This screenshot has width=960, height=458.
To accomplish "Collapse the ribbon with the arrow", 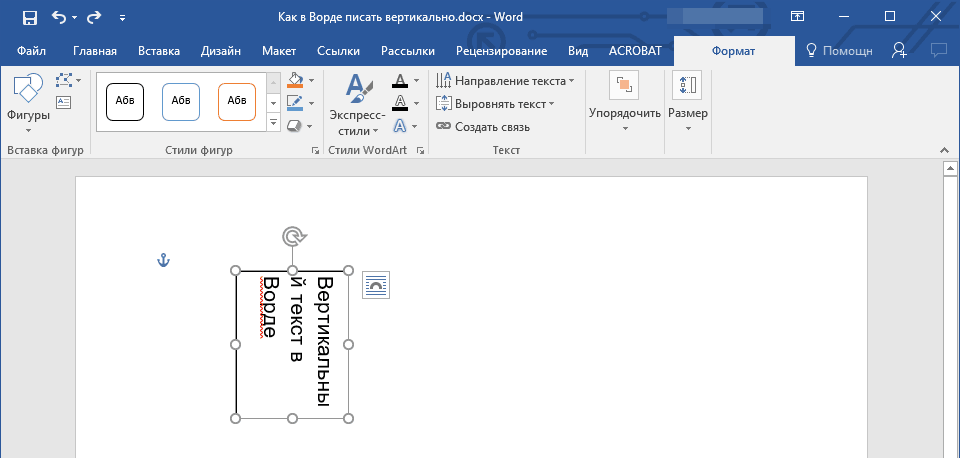I will click(x=944, y=151).
